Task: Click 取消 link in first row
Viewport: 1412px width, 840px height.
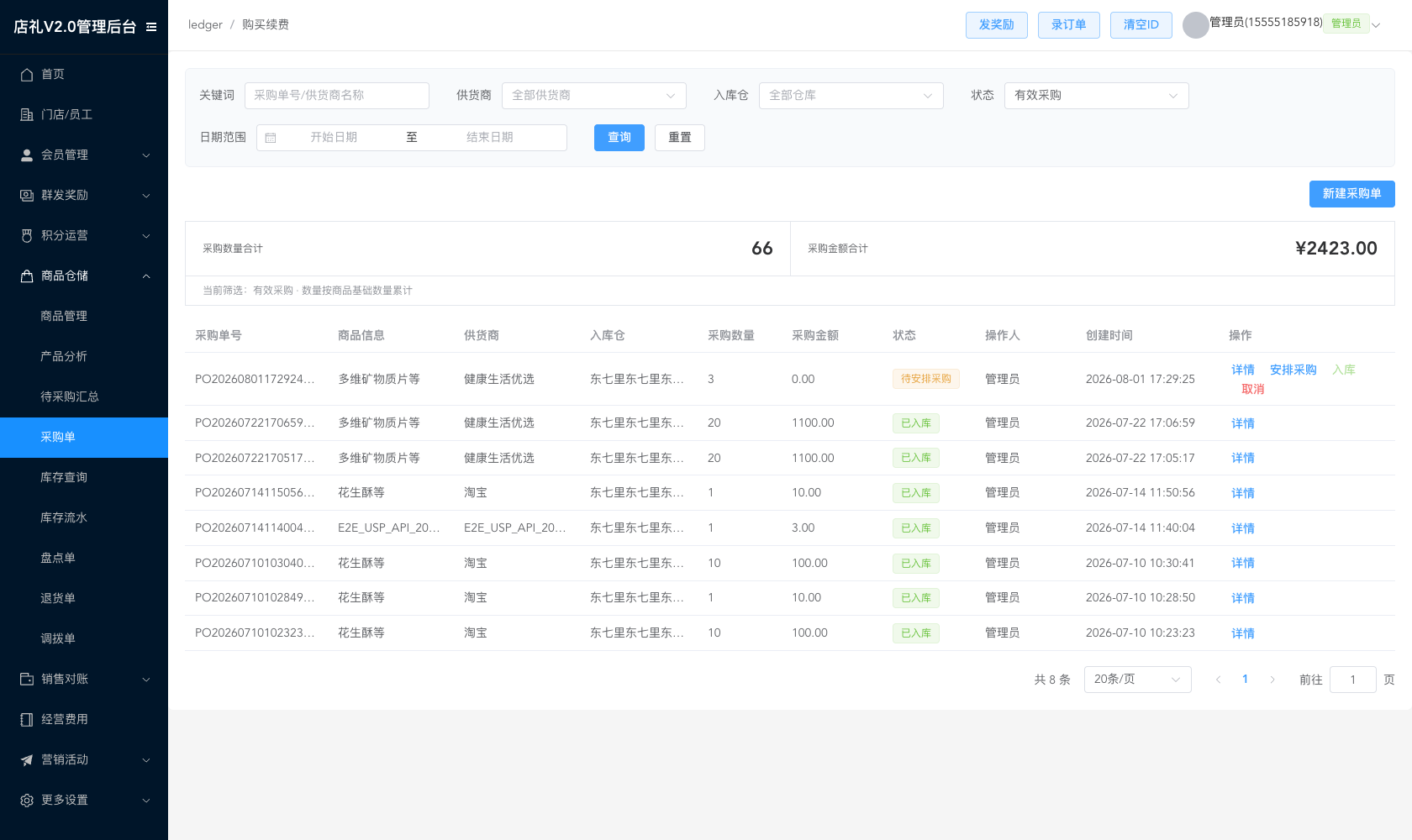Action: (1253, 389)
